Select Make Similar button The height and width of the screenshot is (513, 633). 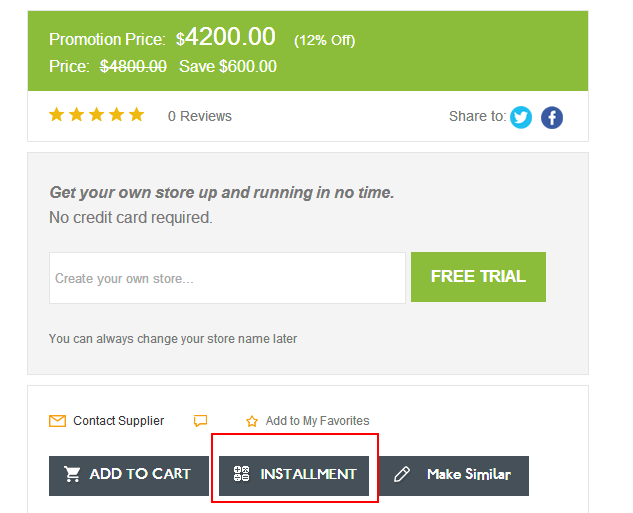click(454, 476)
